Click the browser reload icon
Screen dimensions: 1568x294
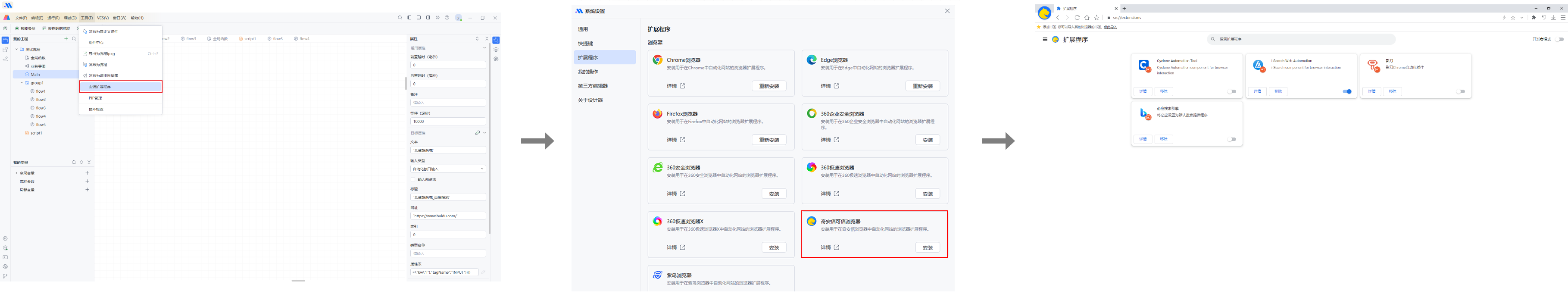(1077, 18)
